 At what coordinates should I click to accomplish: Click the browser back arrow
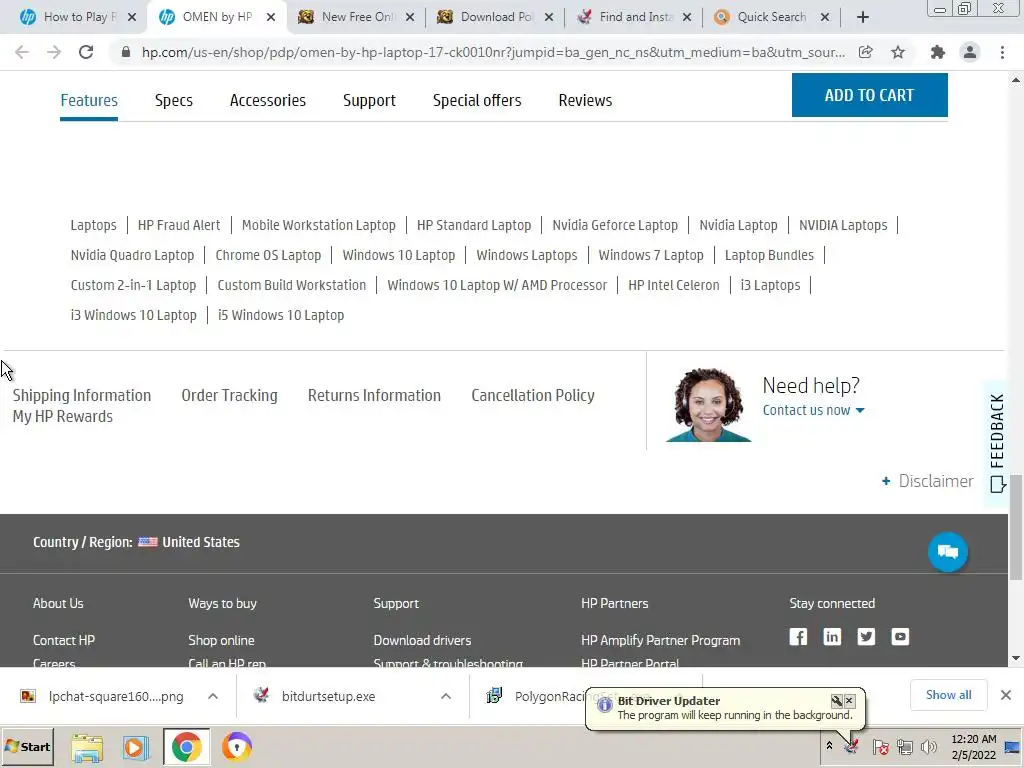coord(22,52)
